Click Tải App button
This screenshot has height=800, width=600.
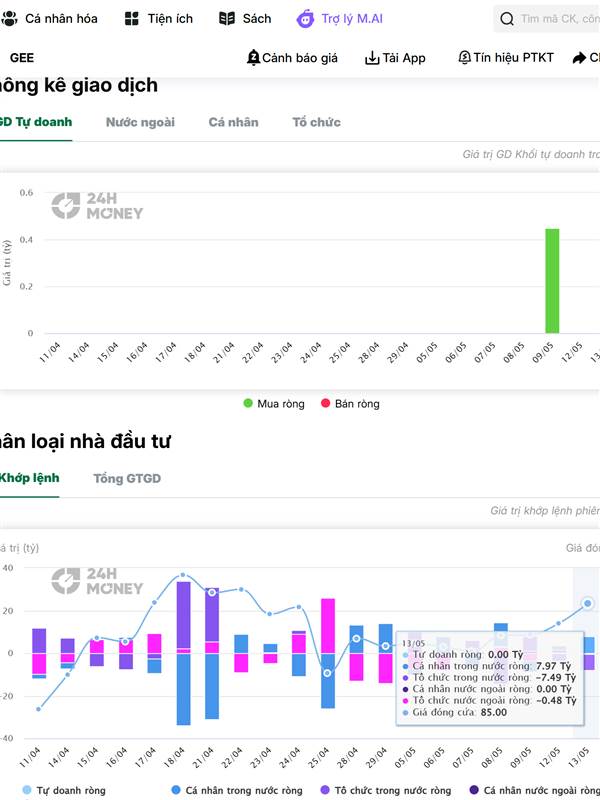coord(395,58)
